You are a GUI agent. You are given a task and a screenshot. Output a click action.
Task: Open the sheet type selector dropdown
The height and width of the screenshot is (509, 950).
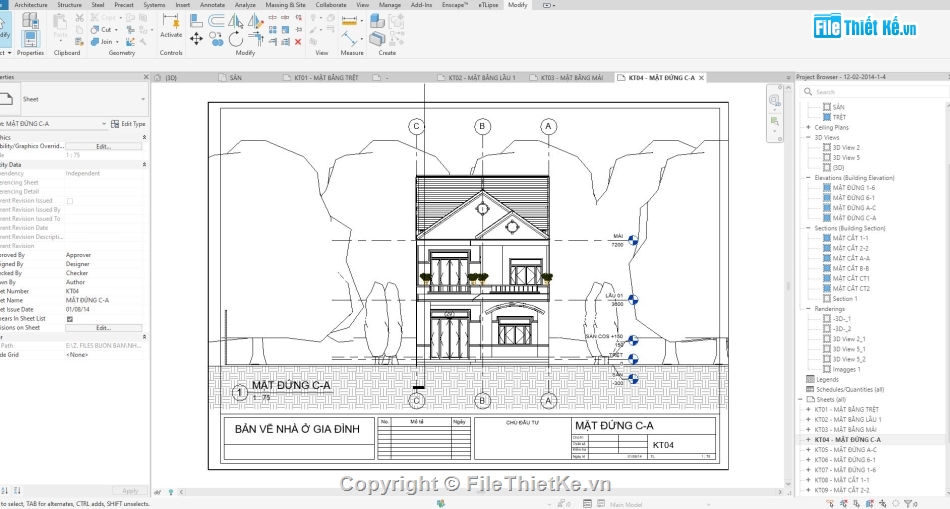pos(143,99)
